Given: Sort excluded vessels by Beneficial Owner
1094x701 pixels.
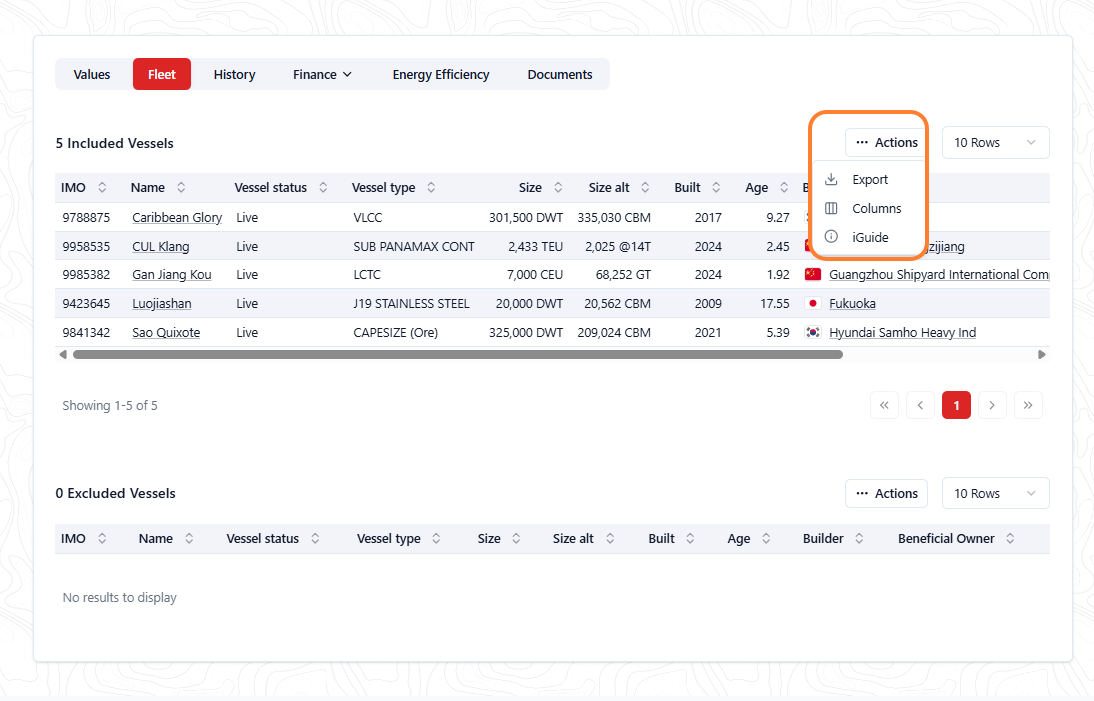Looking at the screenshot, I should [1010, 538].
